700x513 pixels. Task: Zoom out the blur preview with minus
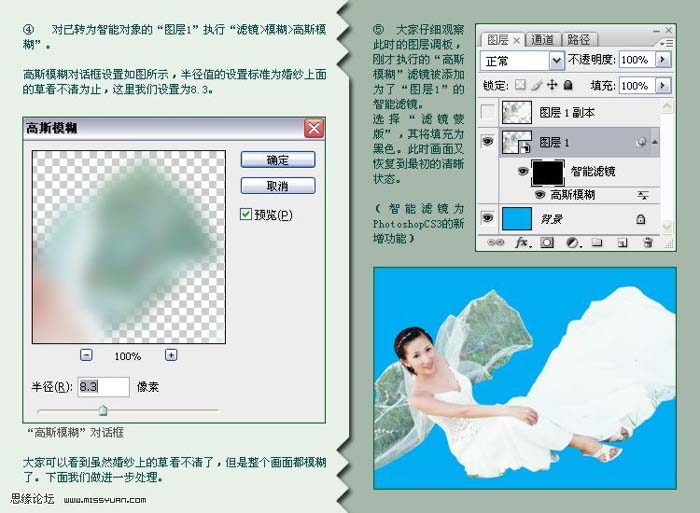click(86, 355)
